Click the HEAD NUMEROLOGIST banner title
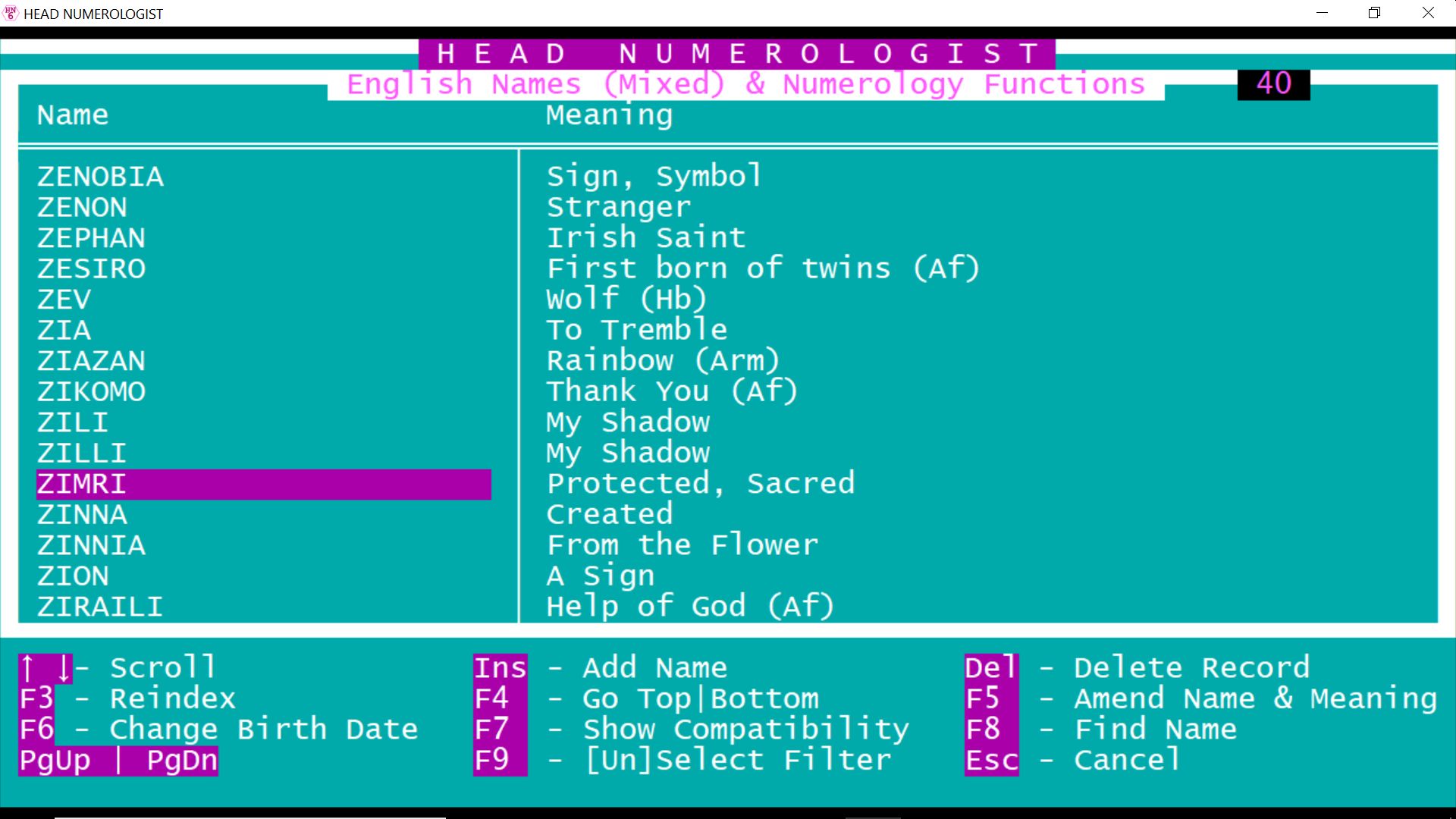This screenshot has height=819, width=1456. pyautogui.click(x=737, y=54)
